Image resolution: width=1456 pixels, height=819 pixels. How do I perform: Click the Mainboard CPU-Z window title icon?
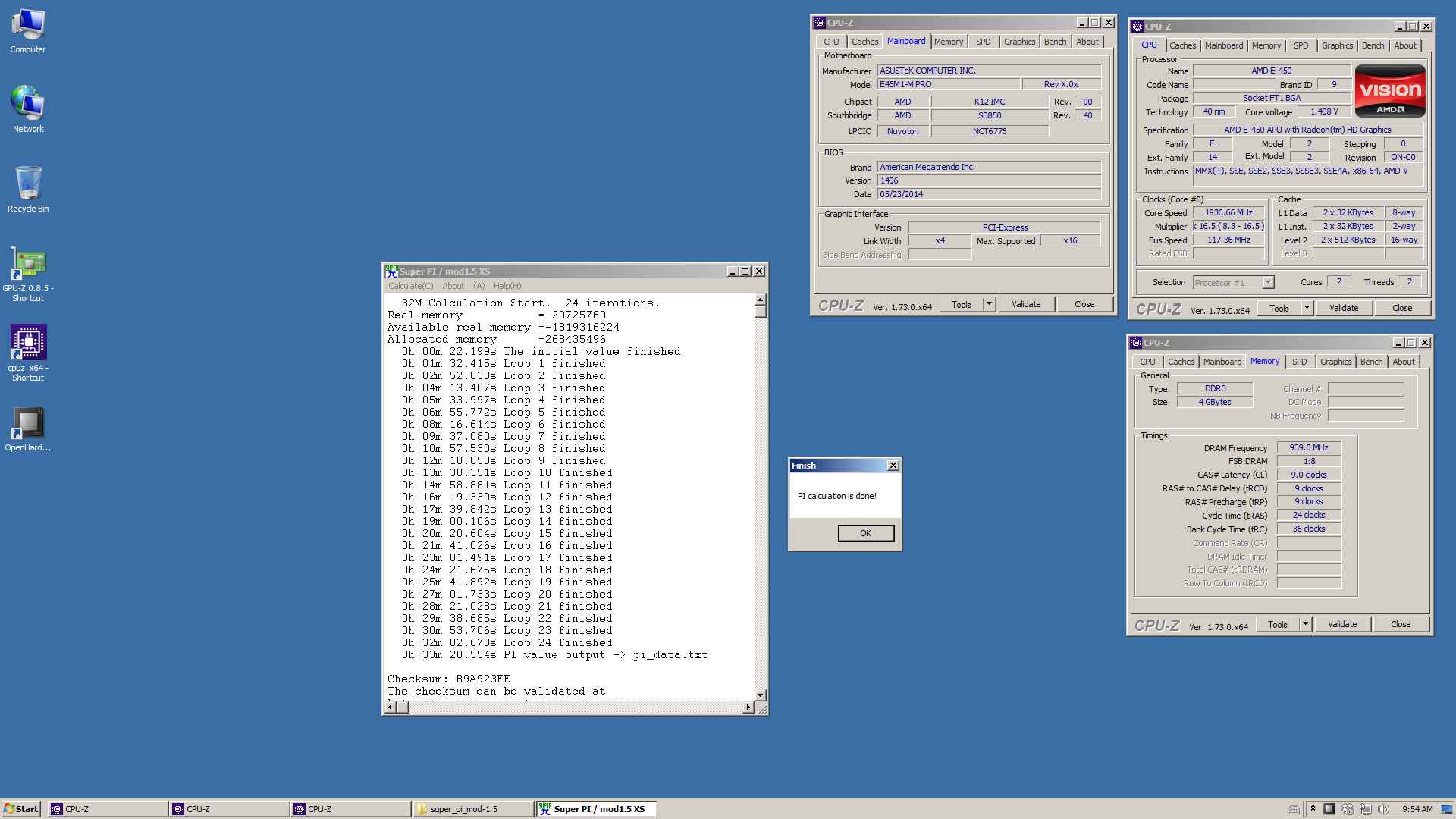point(819,23)
